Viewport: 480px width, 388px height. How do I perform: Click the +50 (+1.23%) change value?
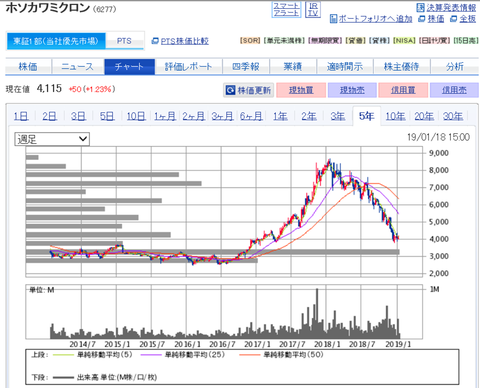(92, 89)
